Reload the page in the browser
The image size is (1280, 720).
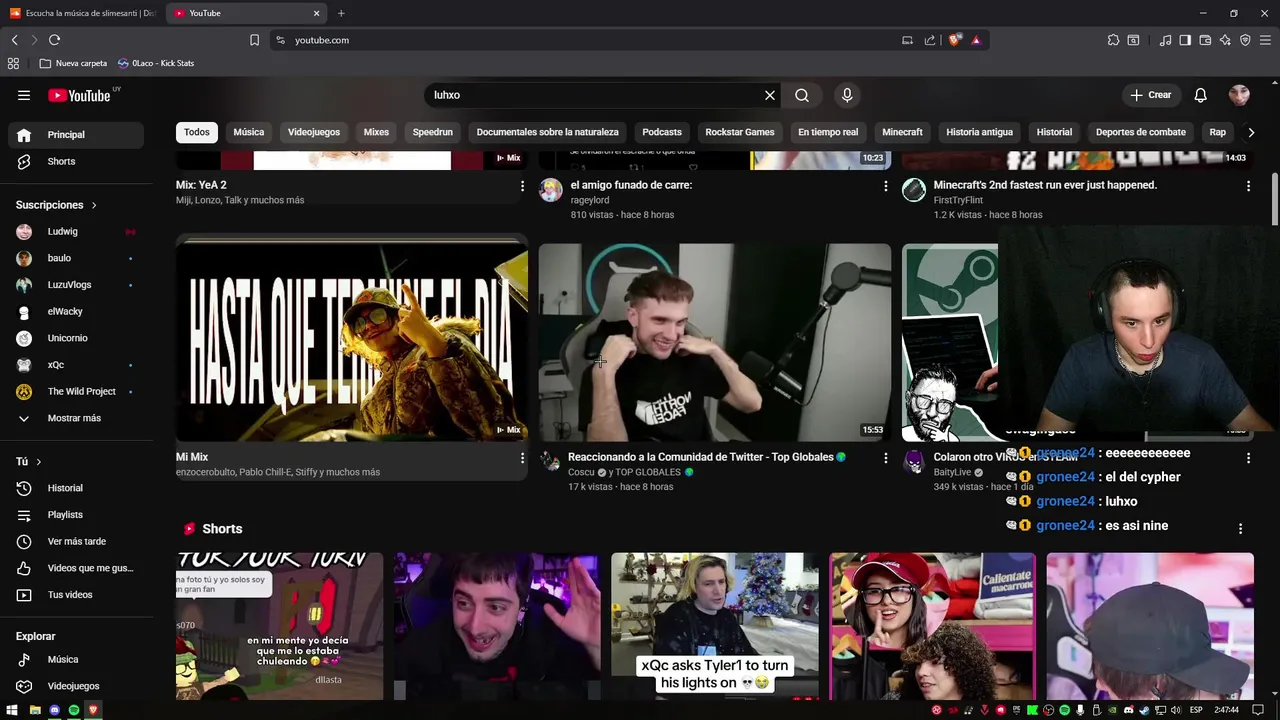coord(54,40)
